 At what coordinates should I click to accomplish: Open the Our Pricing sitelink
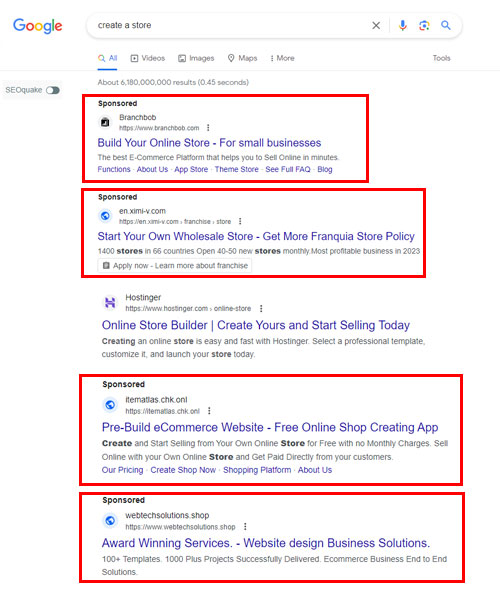(122, 470)
